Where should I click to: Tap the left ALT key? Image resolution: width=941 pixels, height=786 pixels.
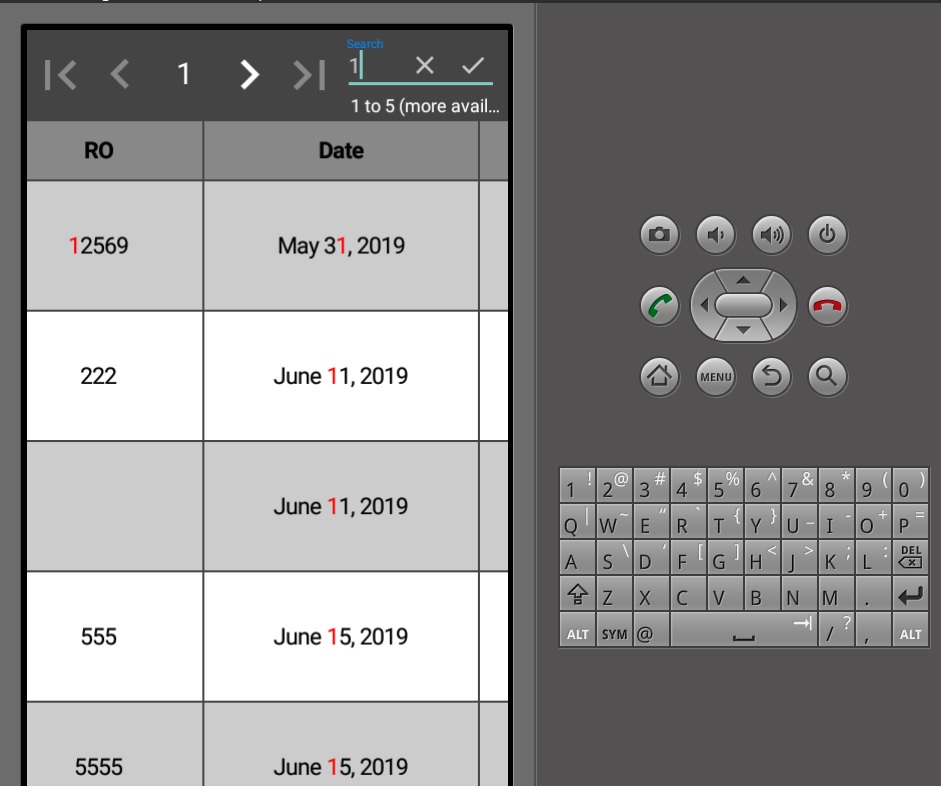point(577,630)
